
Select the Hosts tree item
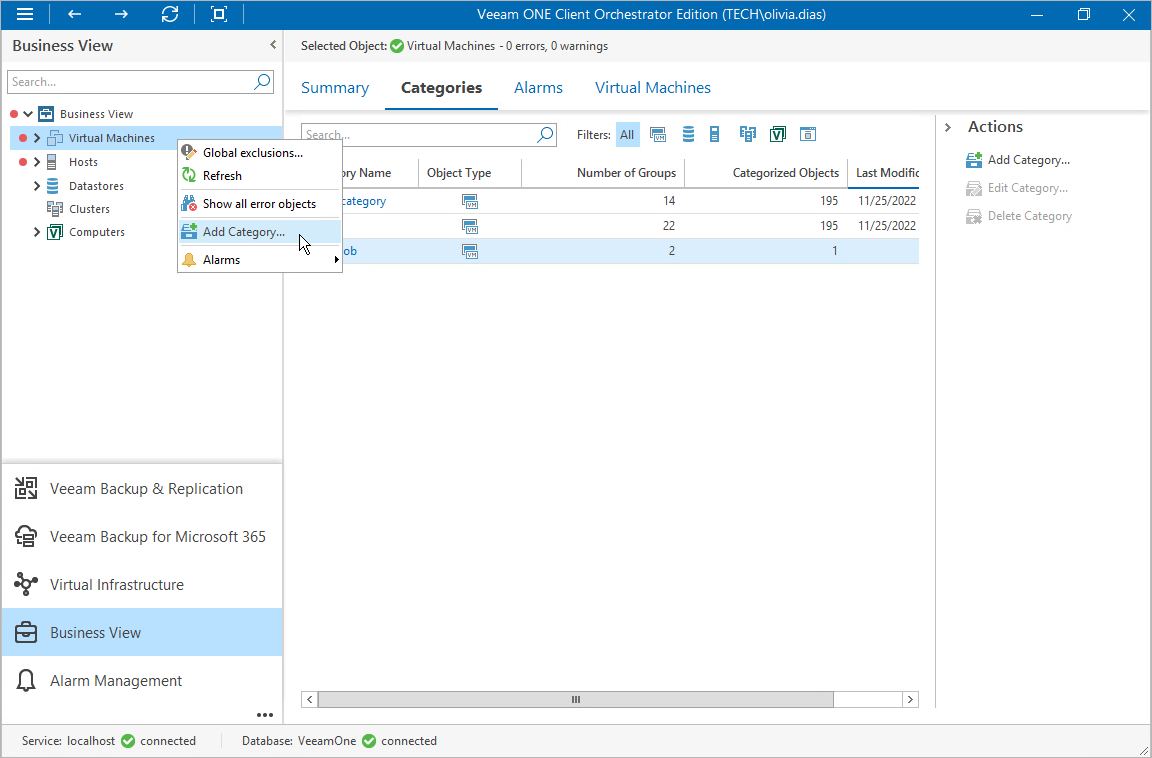83,162
